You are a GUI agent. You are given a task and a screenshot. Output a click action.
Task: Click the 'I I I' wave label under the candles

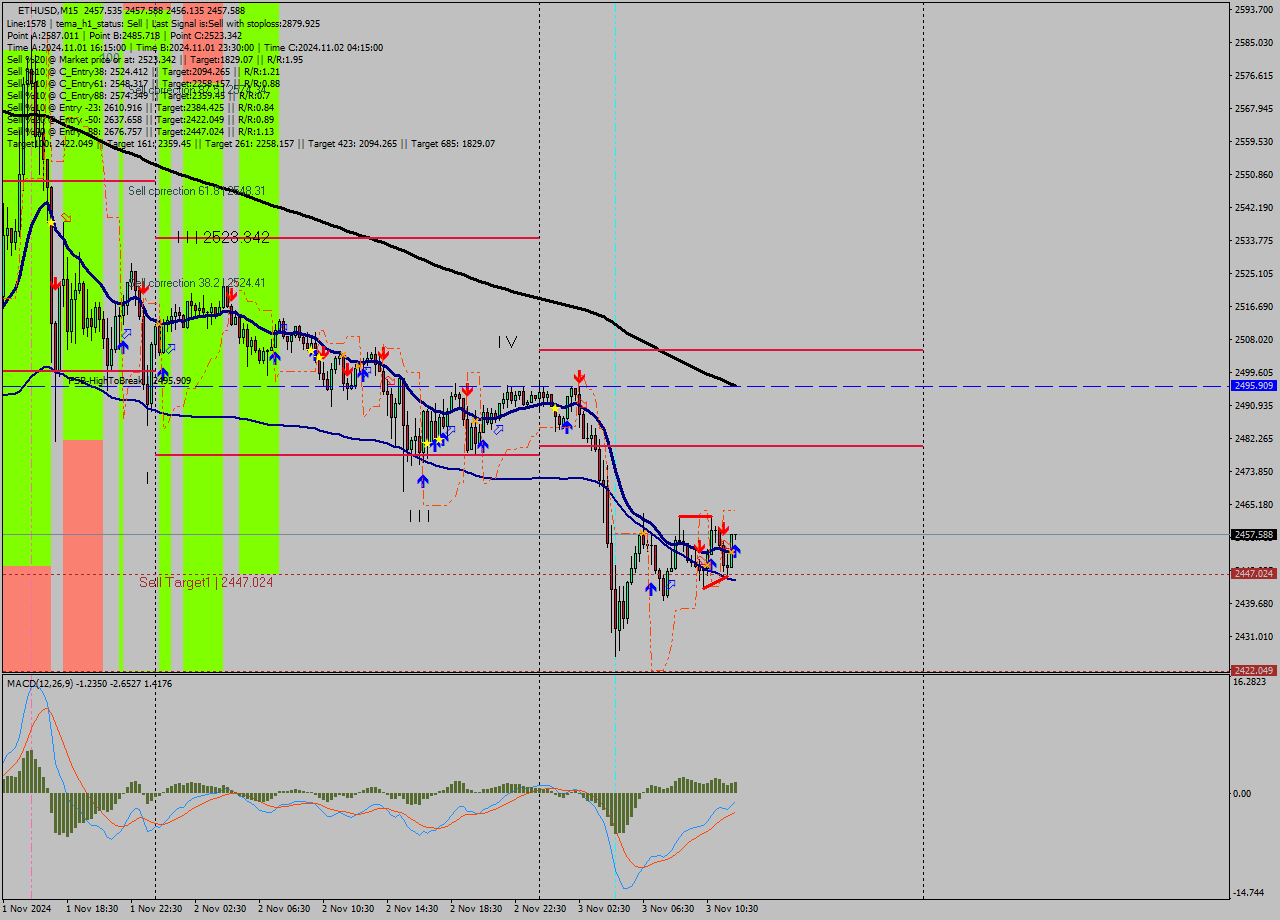click(419, 516)
